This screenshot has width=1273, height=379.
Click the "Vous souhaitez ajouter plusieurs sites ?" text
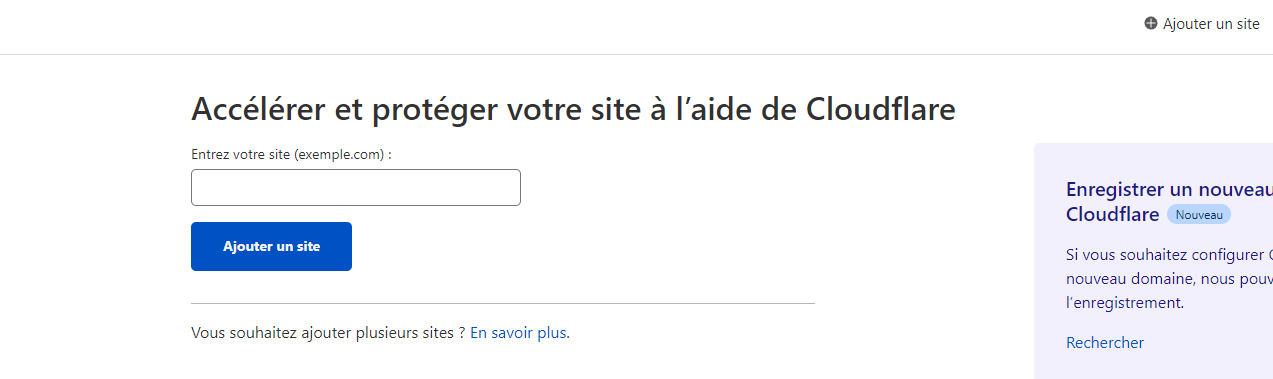pos(328,332)
